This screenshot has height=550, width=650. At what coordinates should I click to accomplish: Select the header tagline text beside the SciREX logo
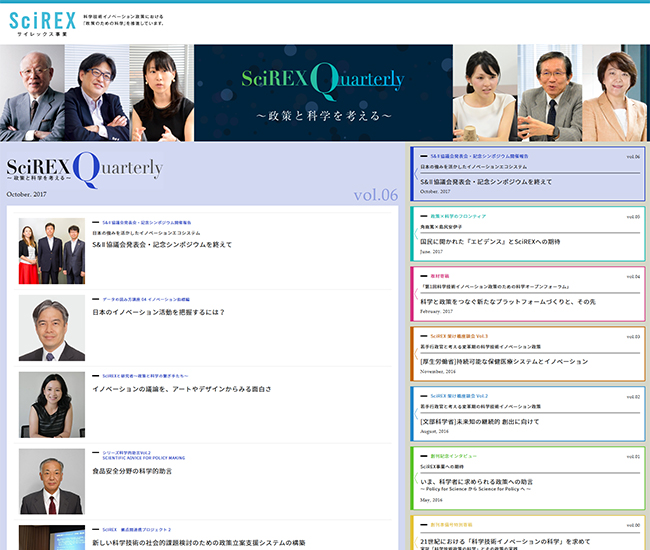pos(123,20)
